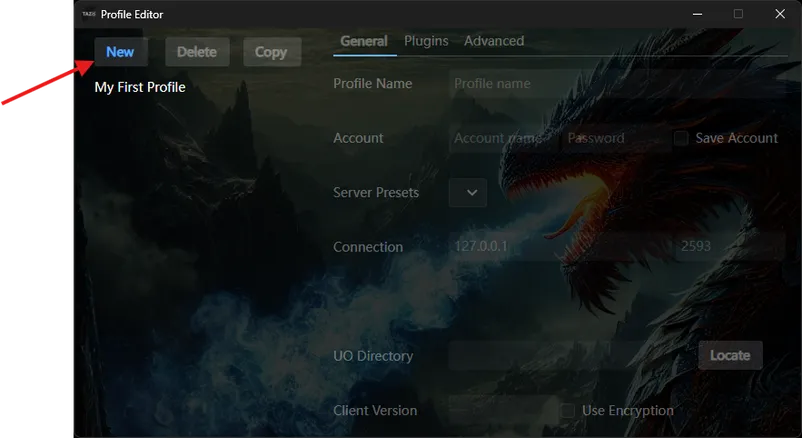Click the Client Version field

point(503,410)
